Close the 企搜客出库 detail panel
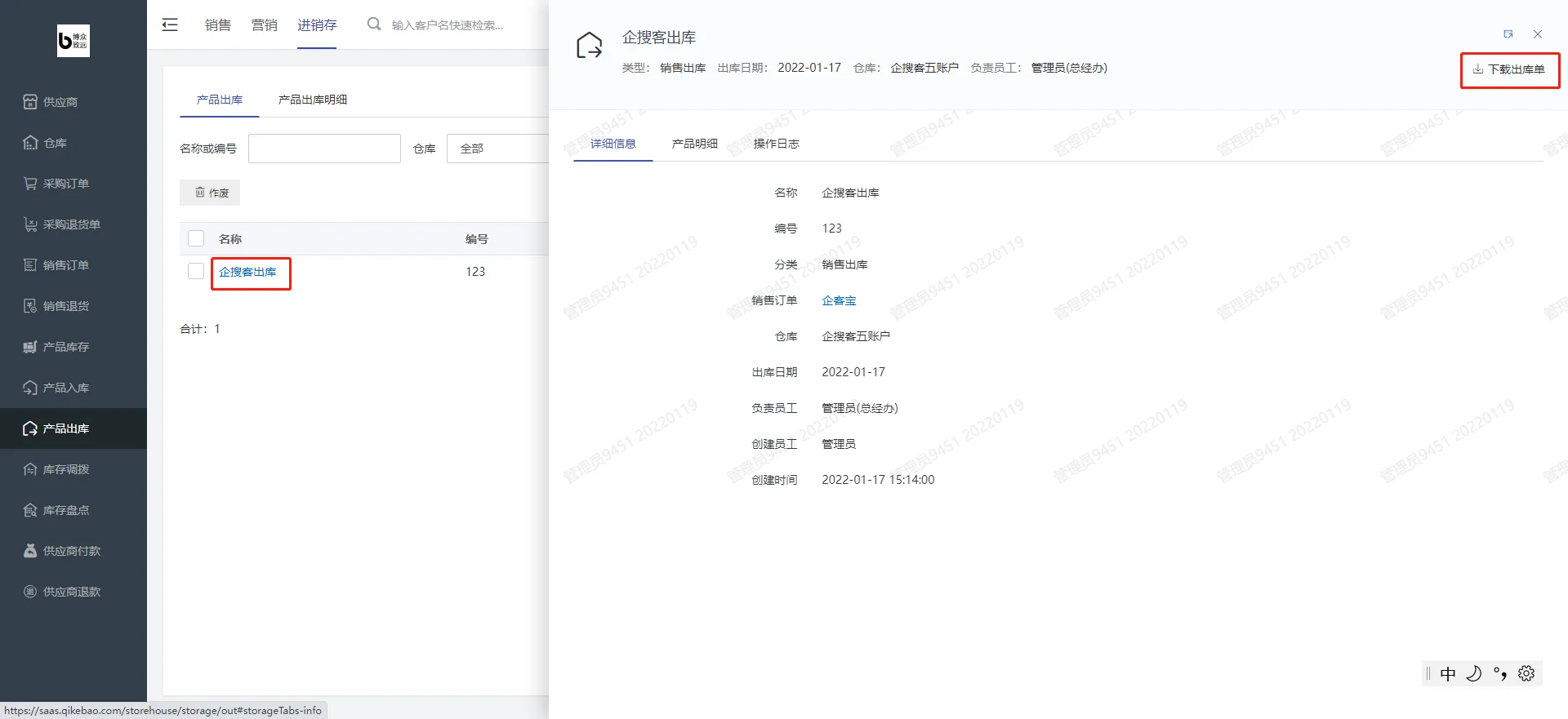 point(1538,34)
